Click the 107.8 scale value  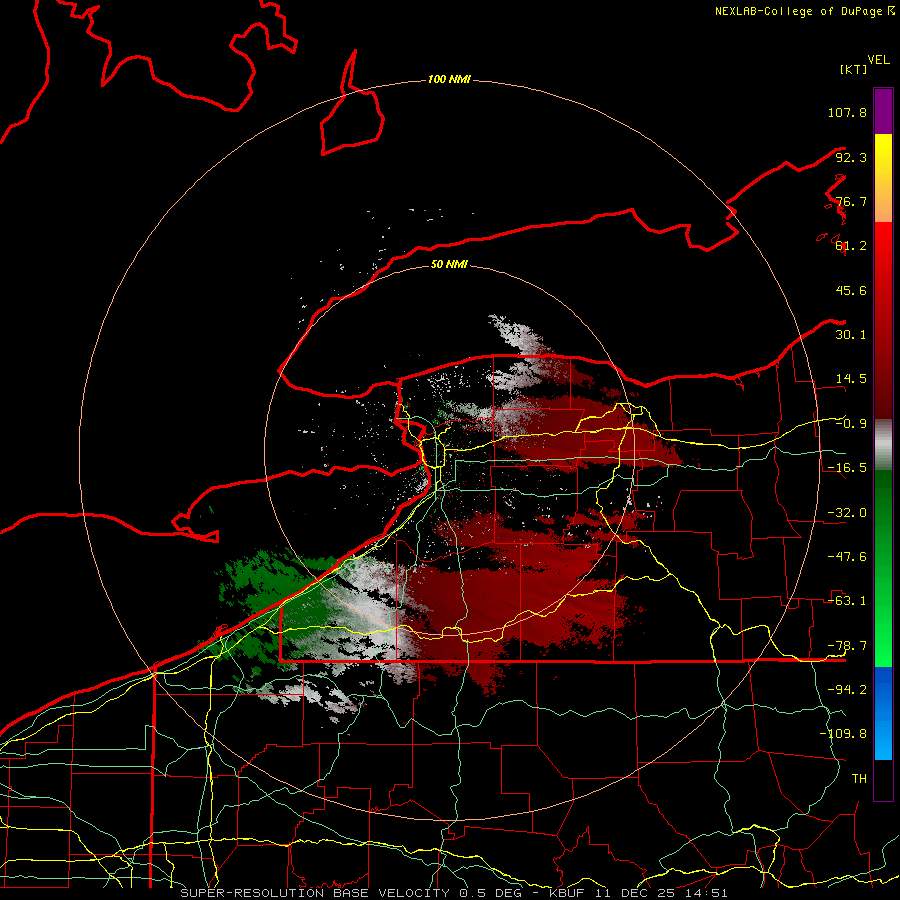click(847, 112)
